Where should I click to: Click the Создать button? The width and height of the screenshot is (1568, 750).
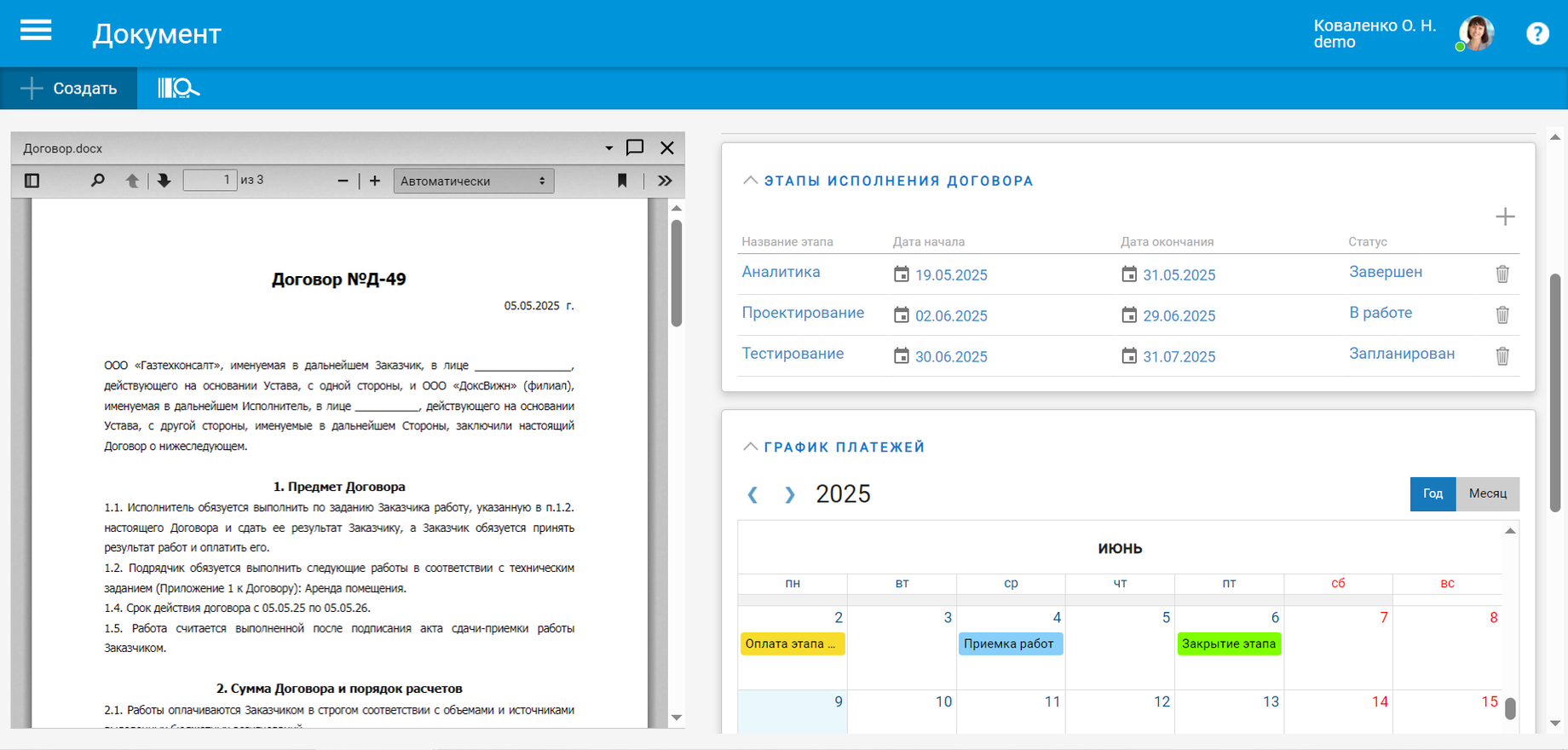[69, 88]
